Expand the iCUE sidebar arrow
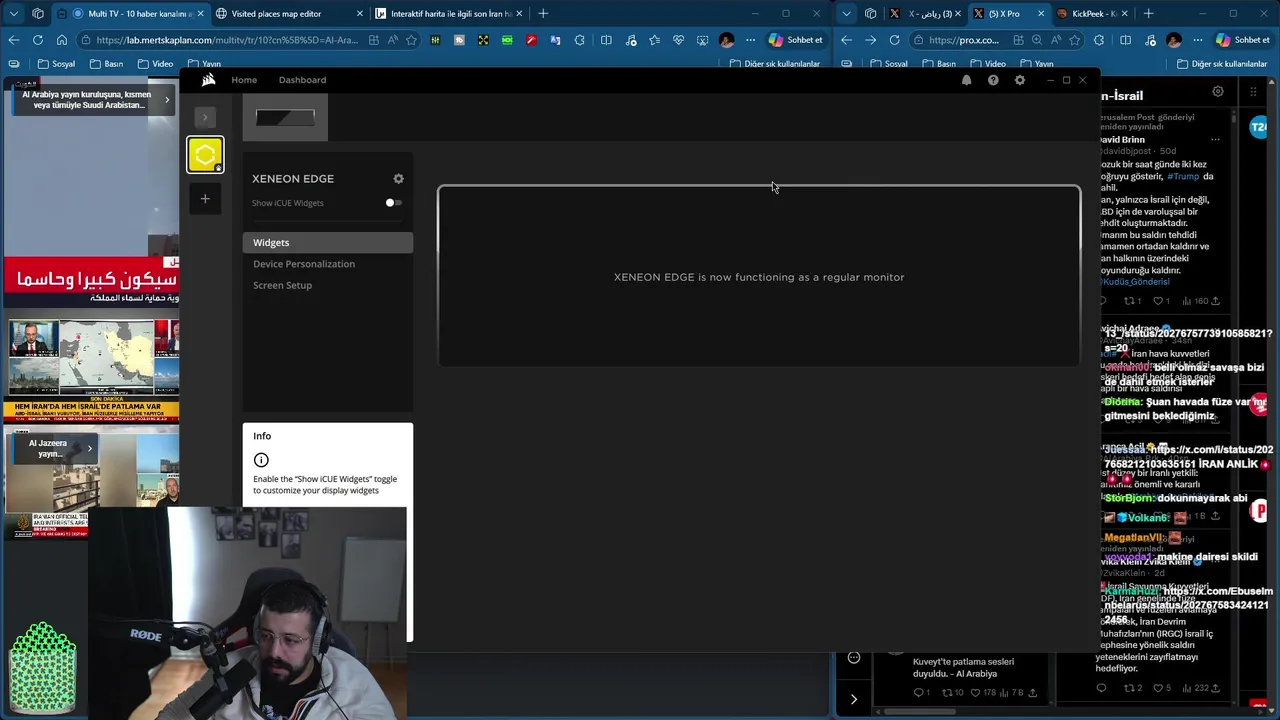Screen dimensions: 1280x720 pyautogui.click(x=205, y=117)
